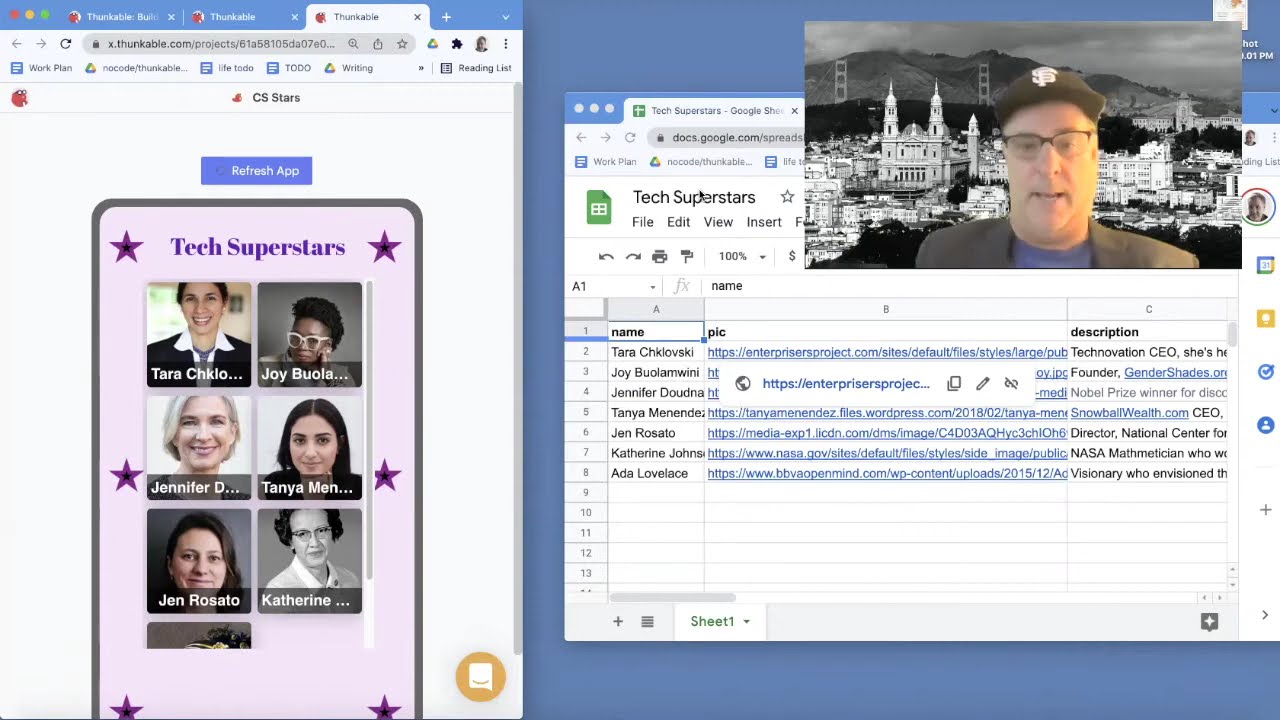Image resolution: width=1280 pixels, height=720 pixels.
Task: Open the Google Sheets home logo
Action: tap(598, 208)
